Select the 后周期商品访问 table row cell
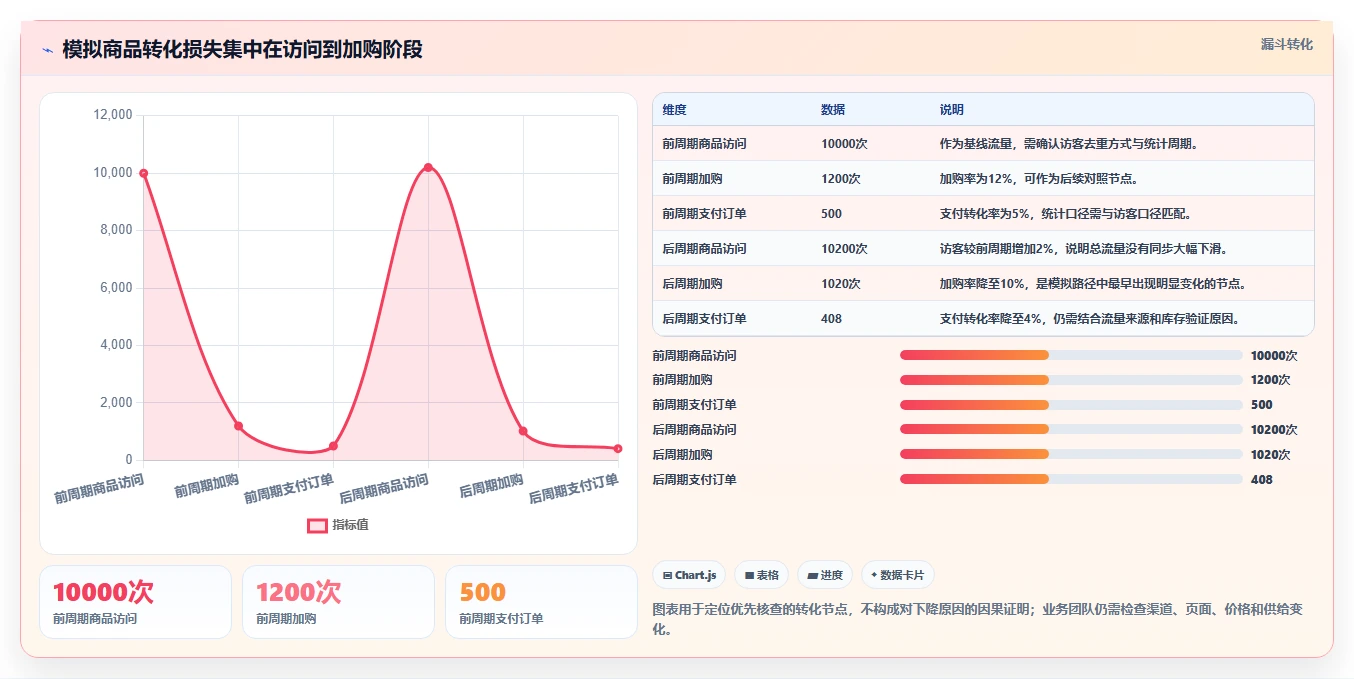 (704, 249)
